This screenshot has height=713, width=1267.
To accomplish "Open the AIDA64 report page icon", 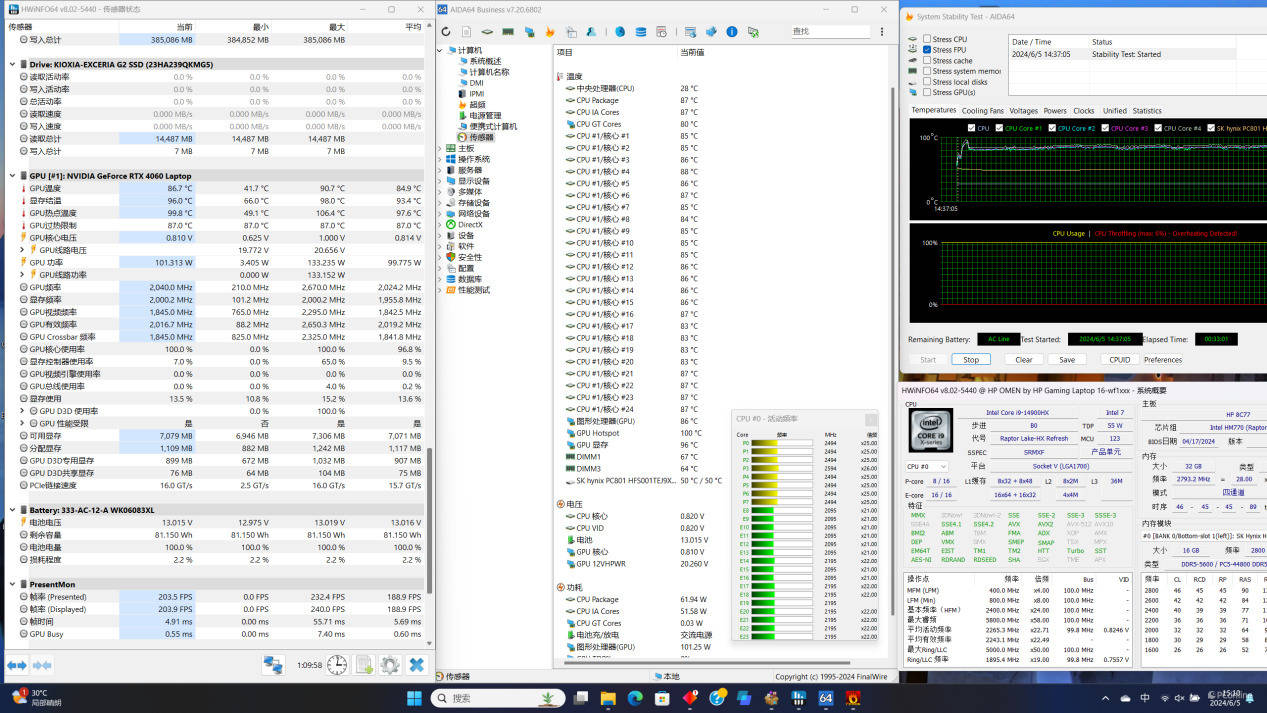I will point(466,32).
